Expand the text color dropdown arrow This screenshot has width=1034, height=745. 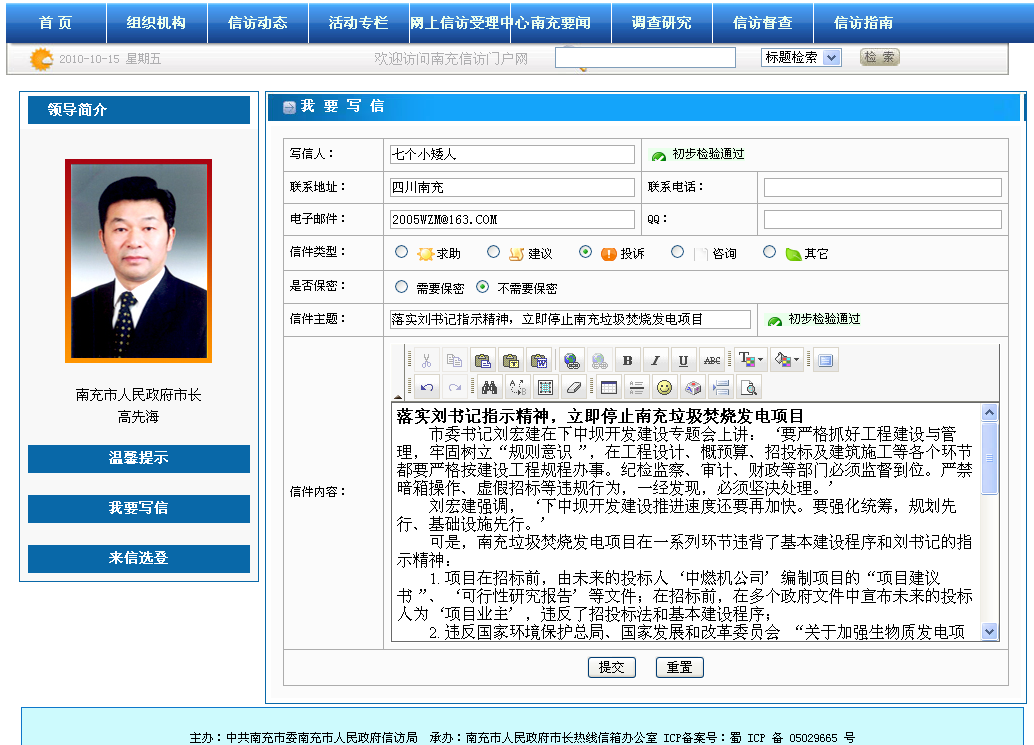click(x=761, y=361)
